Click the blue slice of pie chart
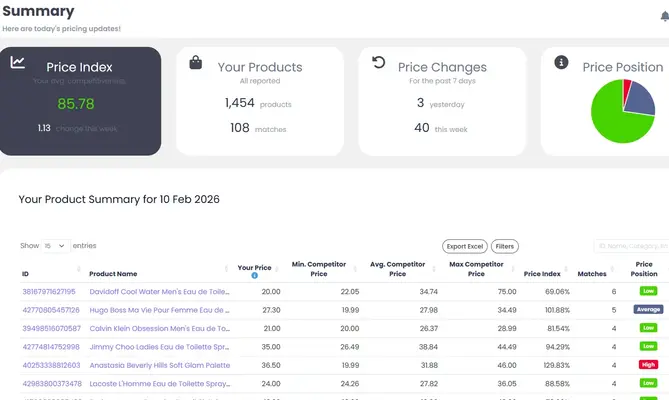This screenshot has height=400, width=669. coord(641,99)
